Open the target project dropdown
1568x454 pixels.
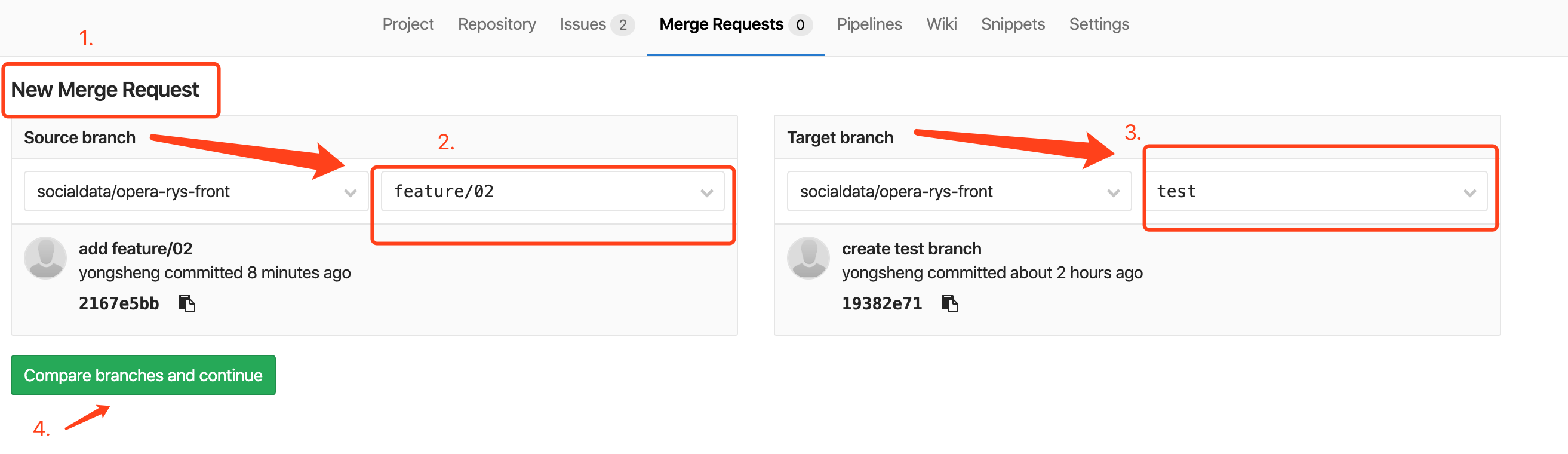[x=958, y=192]
